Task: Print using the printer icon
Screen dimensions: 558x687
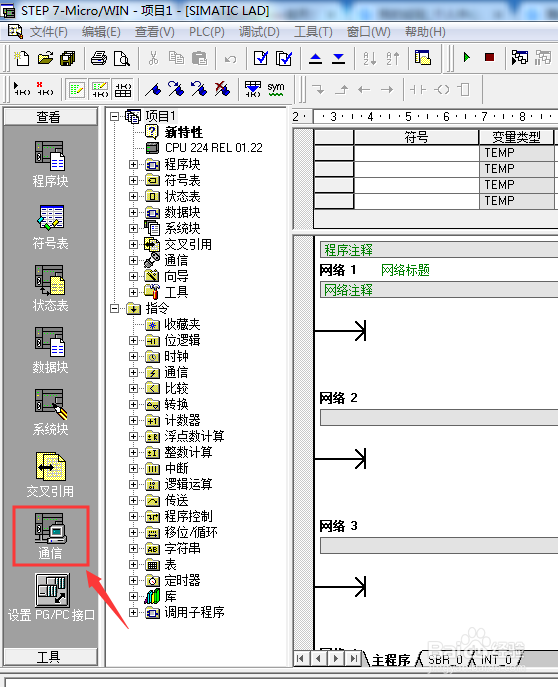Action: coord(99,58)
